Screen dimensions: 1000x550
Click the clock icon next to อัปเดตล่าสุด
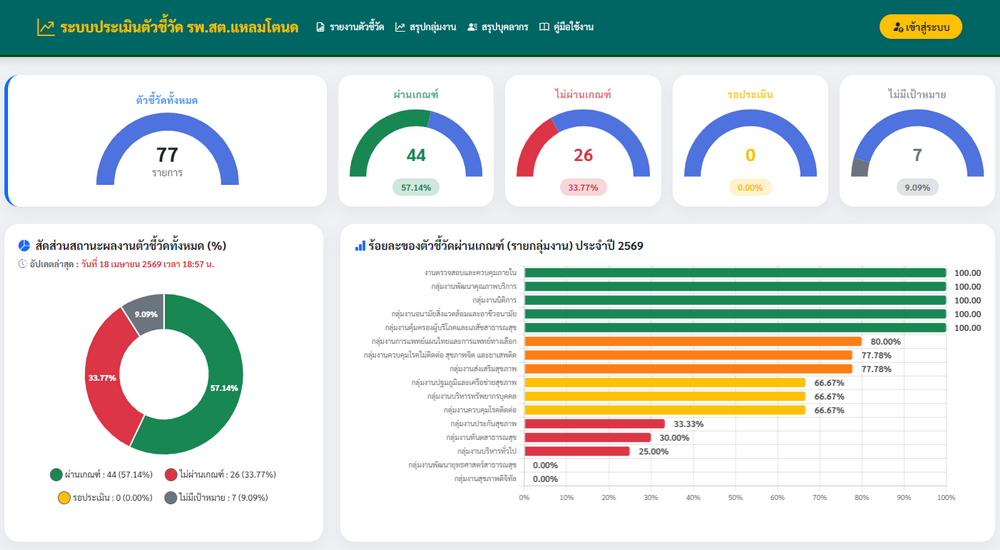coord(23,264)
